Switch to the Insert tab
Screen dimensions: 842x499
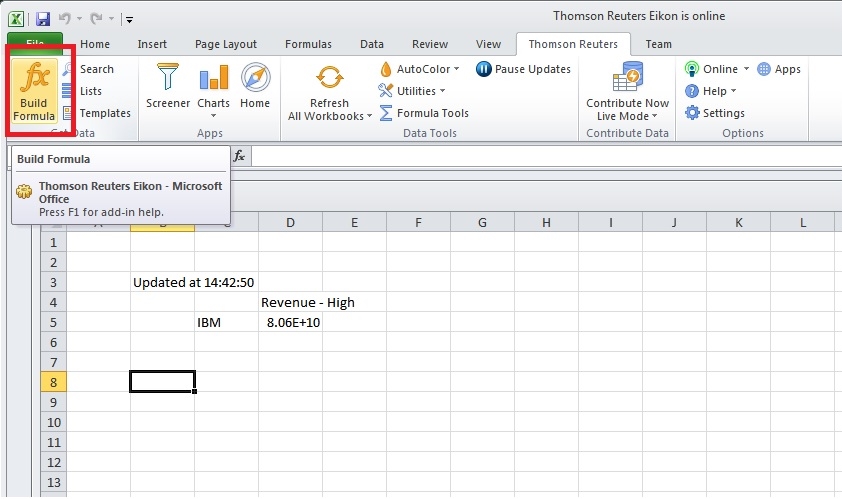152,44
